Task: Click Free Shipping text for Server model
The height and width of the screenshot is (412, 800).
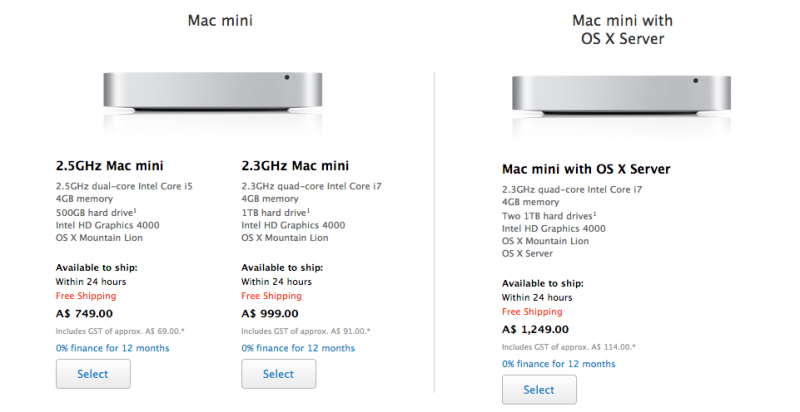Action: tap(531, 312)
